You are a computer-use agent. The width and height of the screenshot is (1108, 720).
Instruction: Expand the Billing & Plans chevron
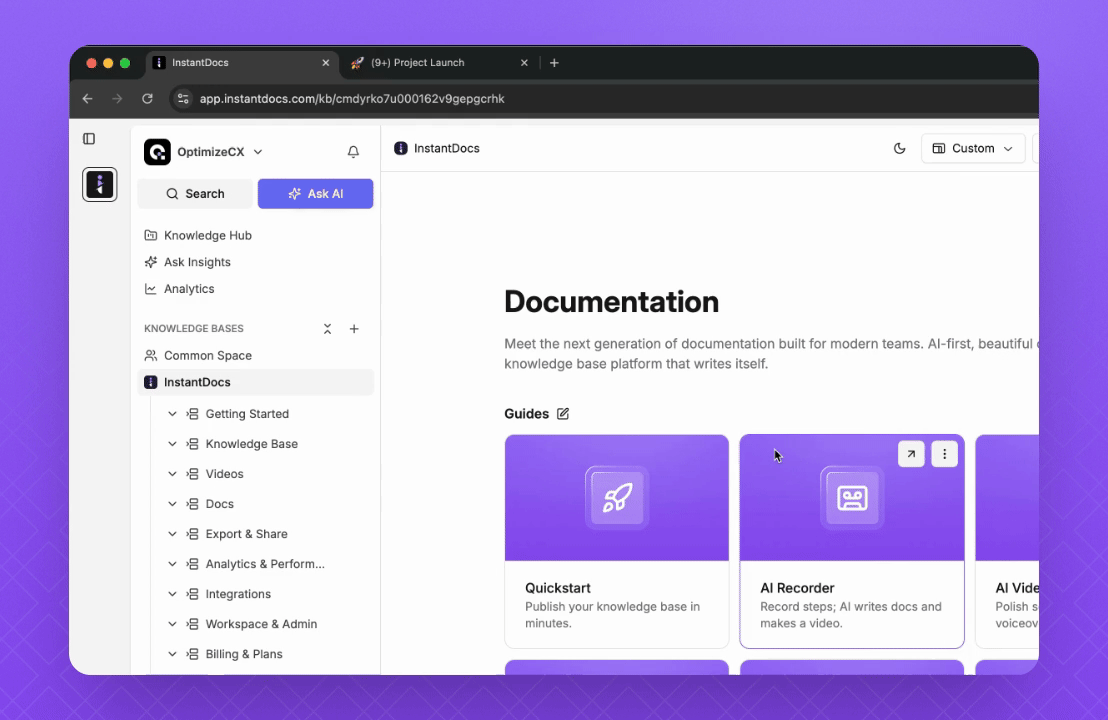pyautogui.click(x=172, y=654)
